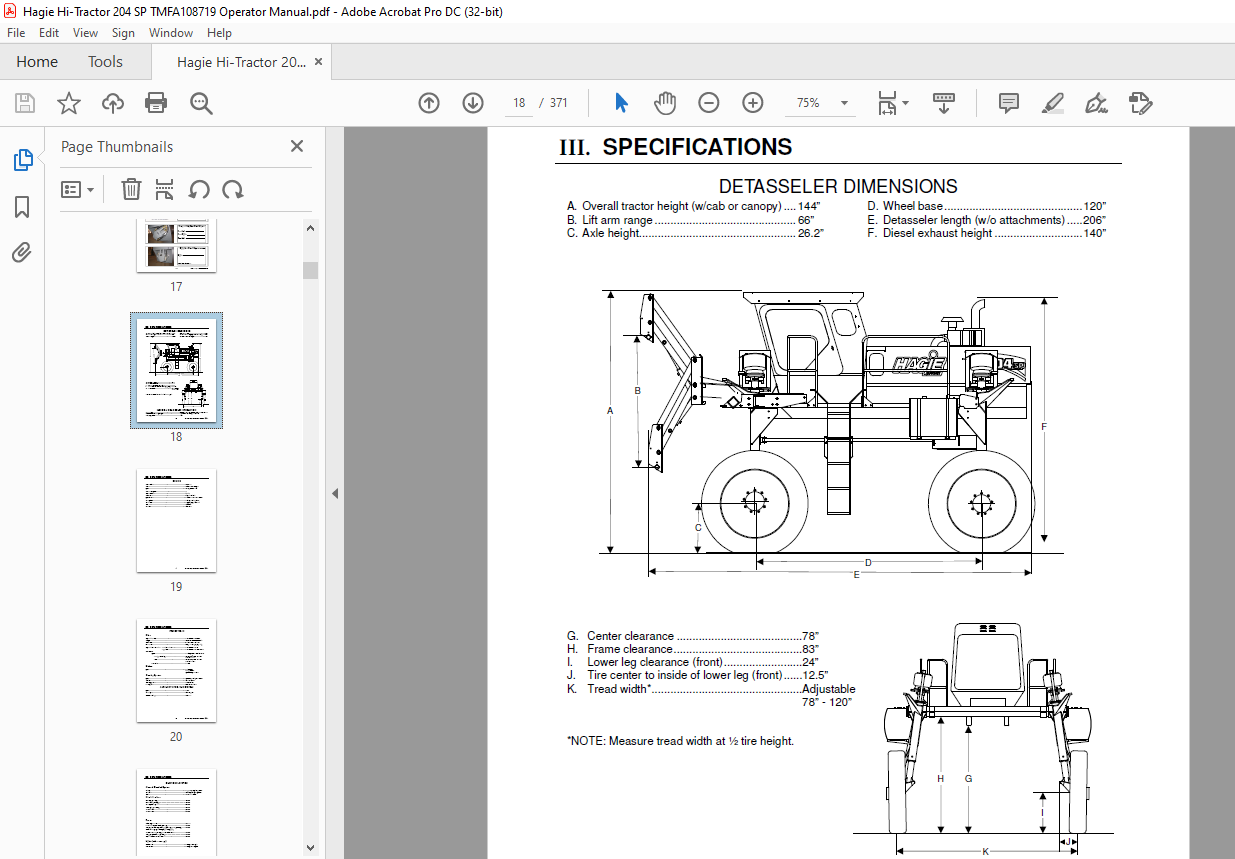Click the 'Frame clearance' line
Viewport: 1235px width, 859px height.
pos(692,649)
